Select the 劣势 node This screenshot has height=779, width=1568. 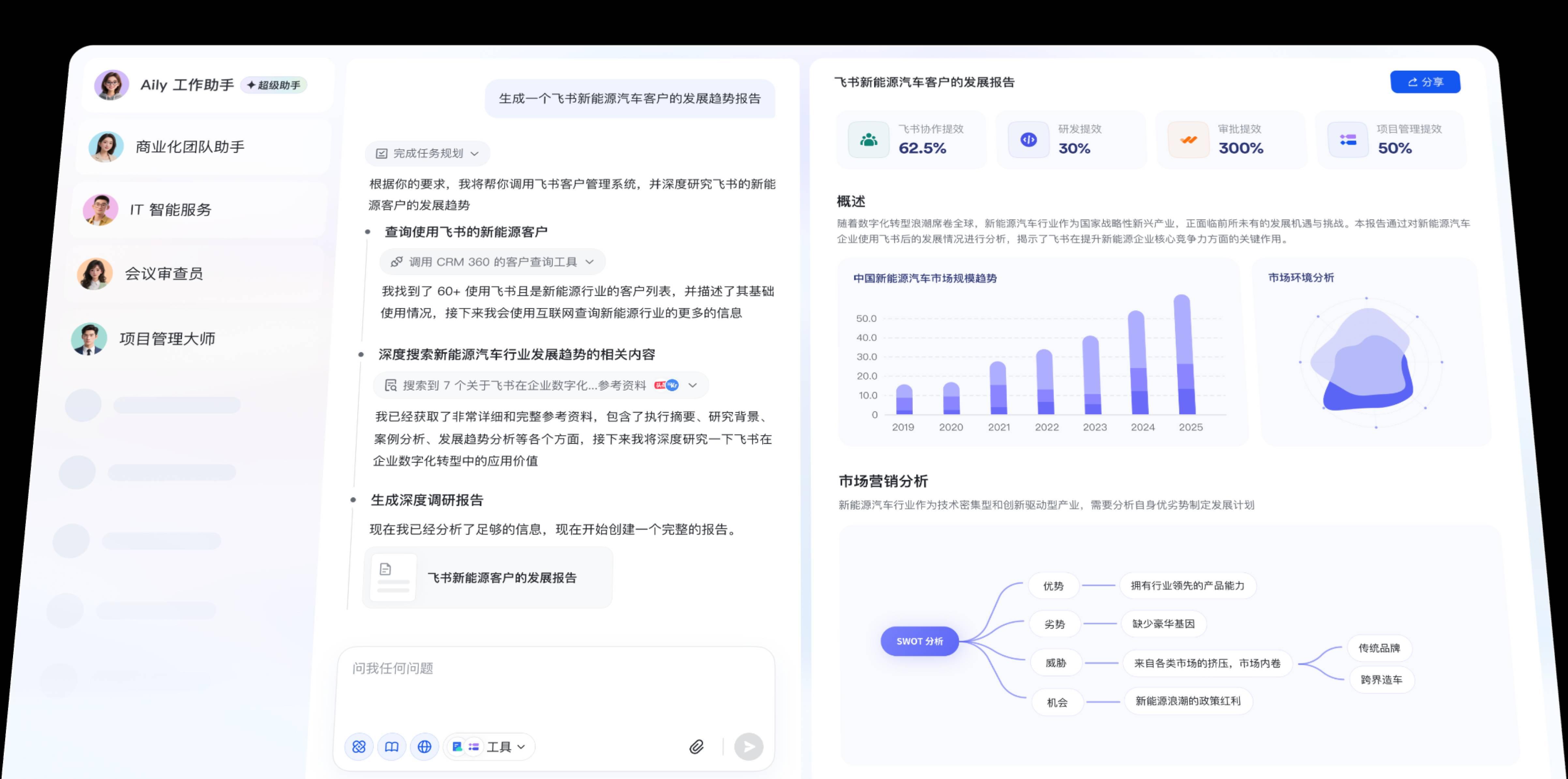(x=1054, y=624)
